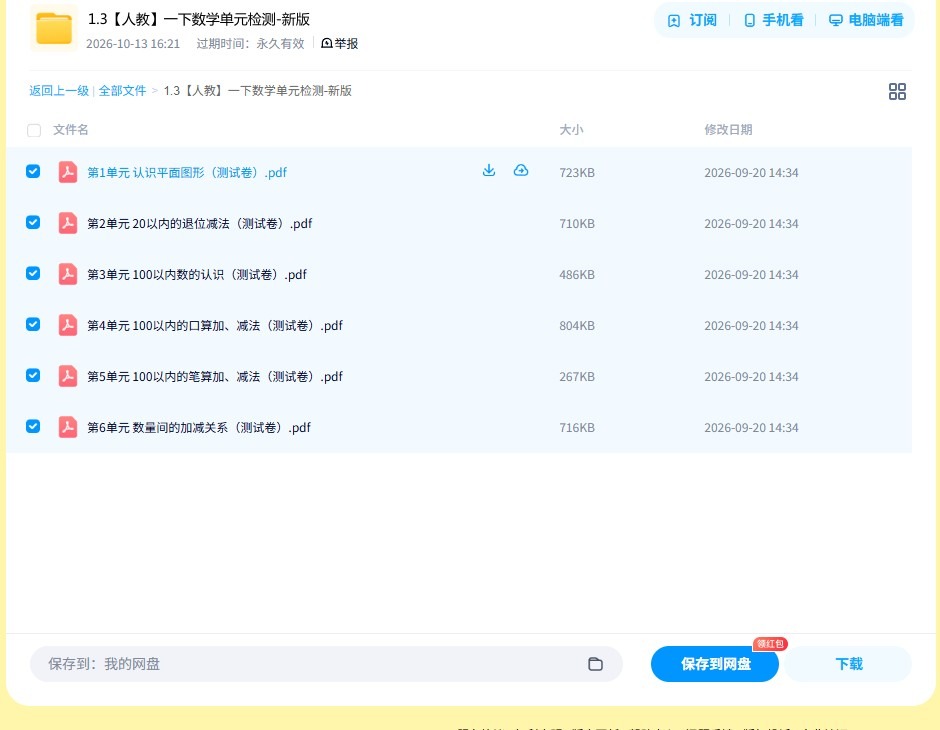Click PDF icon of 第3单元 100以内数的认识
Image resolution: width=940 pixels, height=730 pixels.
[68, 274]
